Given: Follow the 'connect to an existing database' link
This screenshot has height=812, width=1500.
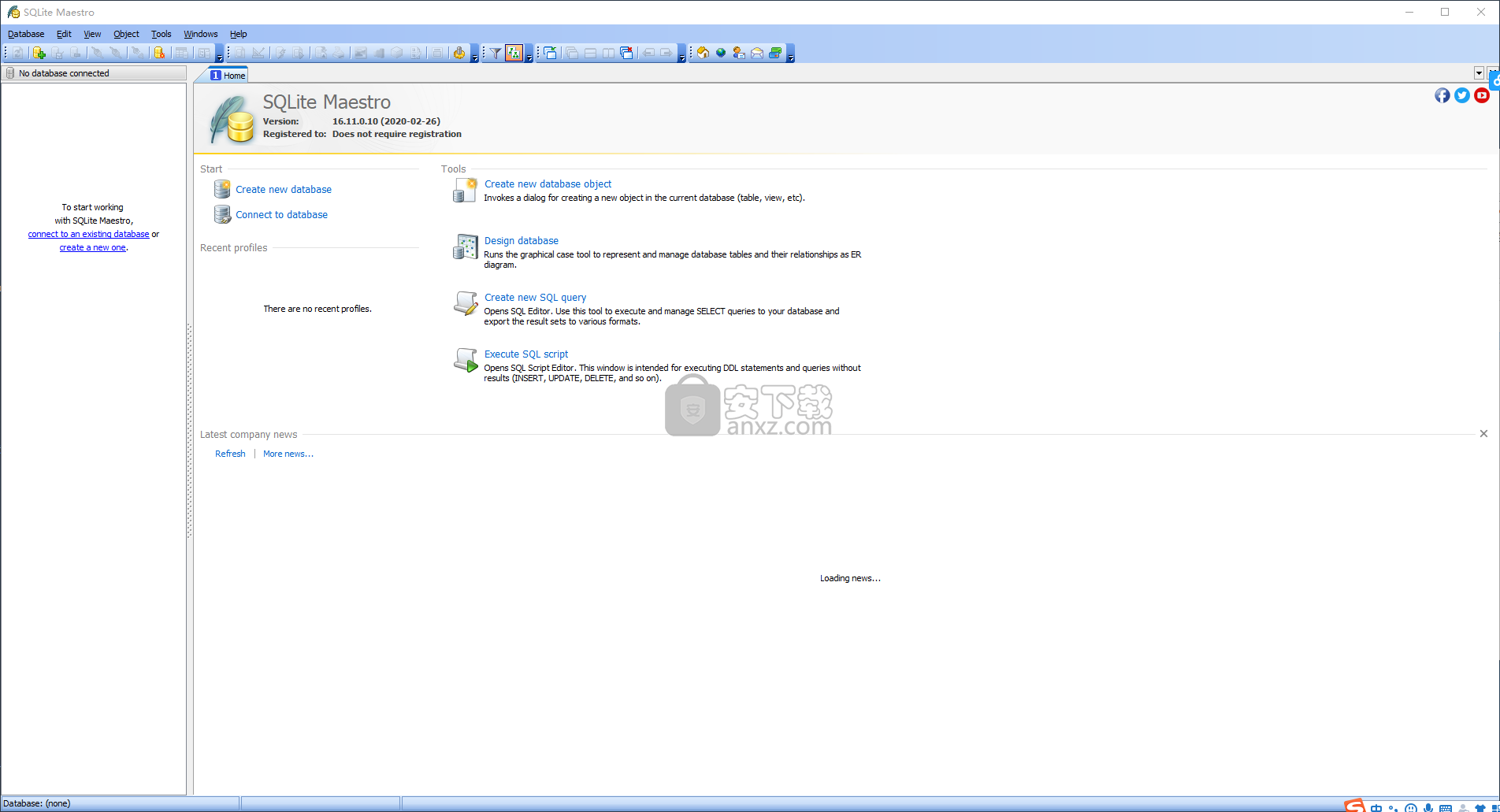Looking at the screenshot, I should (88, 234).
